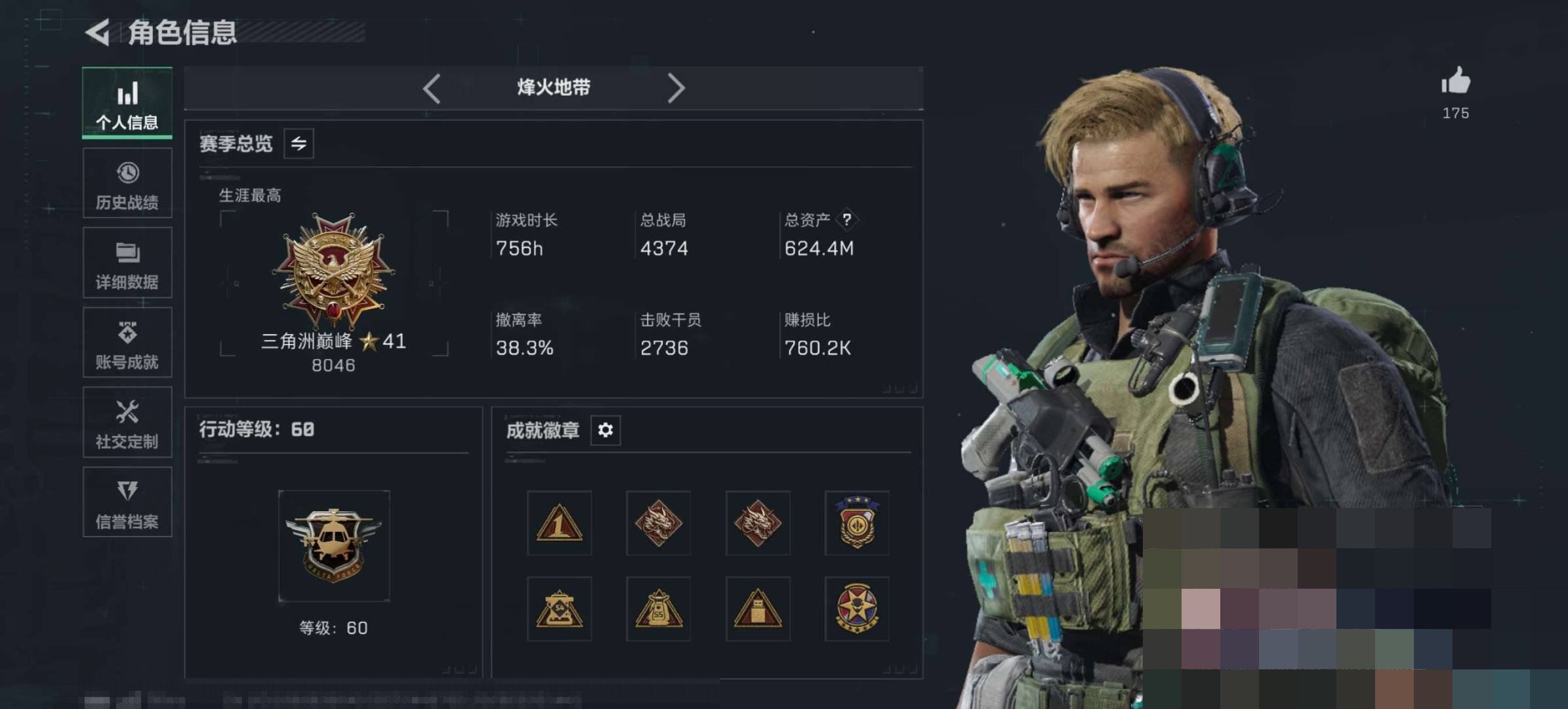Select the shield badge with stars in the top row
The height and width of the screenshot is (709, 1568).
tap(857, 523)
